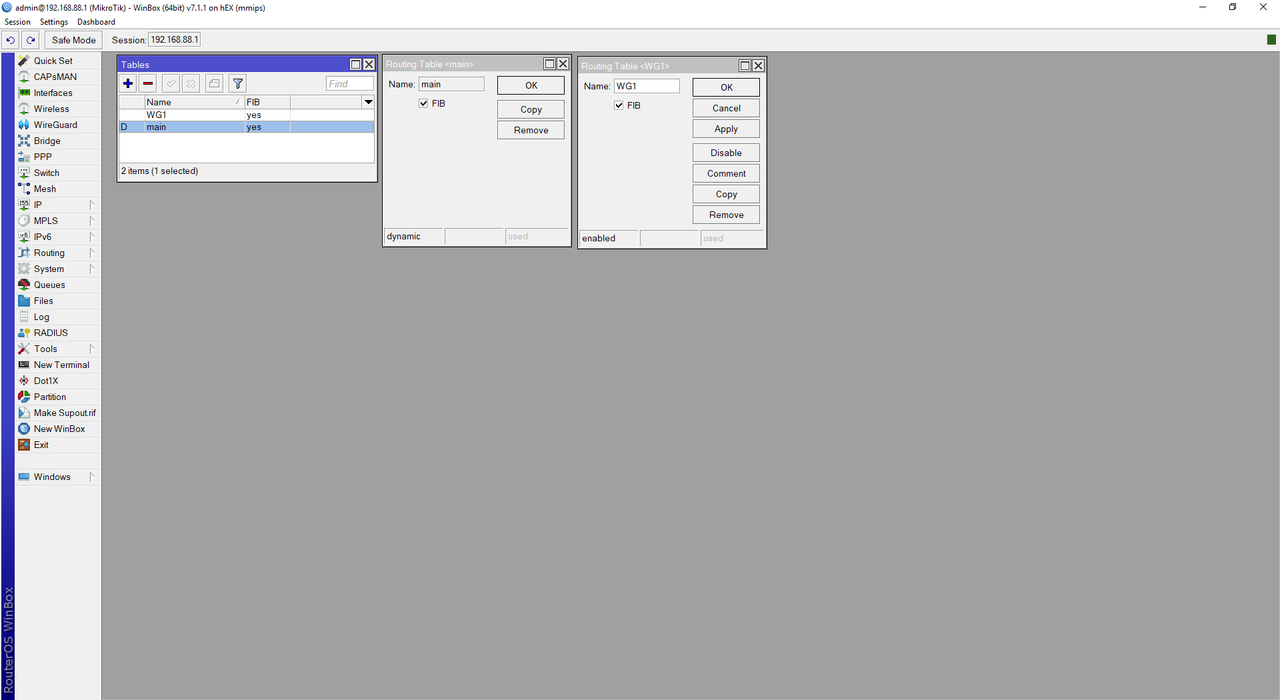
Task: Open RADIUS in the sidebar
Action: 58,333
